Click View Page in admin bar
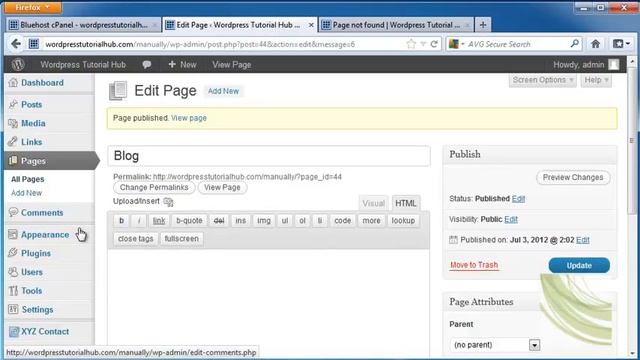The image size is (640, 360). pyautogui.click(x=231, y=64)
